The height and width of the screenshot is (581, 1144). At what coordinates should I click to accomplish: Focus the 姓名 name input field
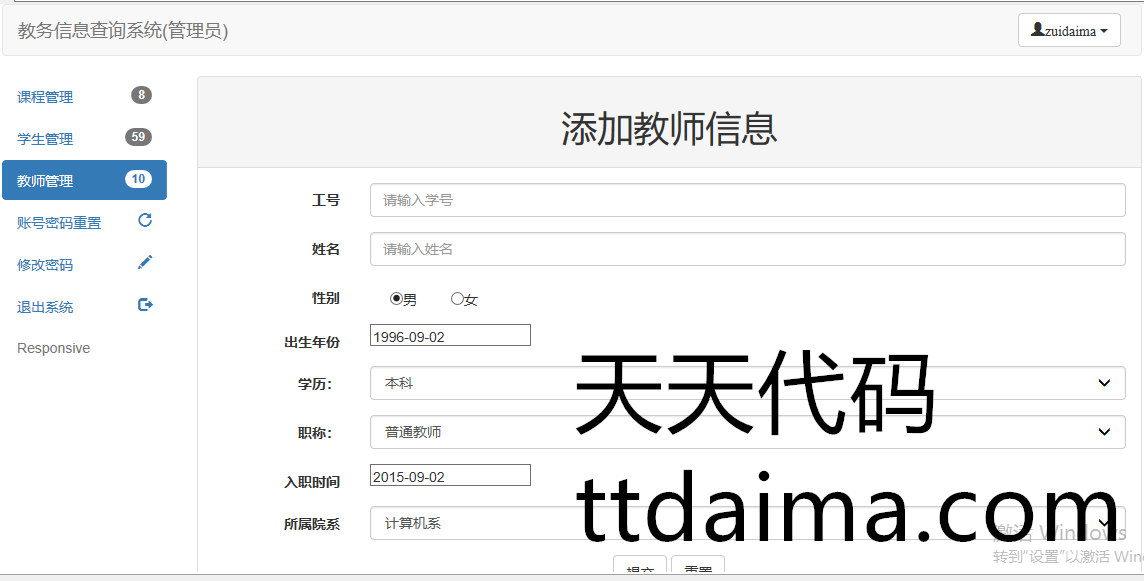coord(746,249)
